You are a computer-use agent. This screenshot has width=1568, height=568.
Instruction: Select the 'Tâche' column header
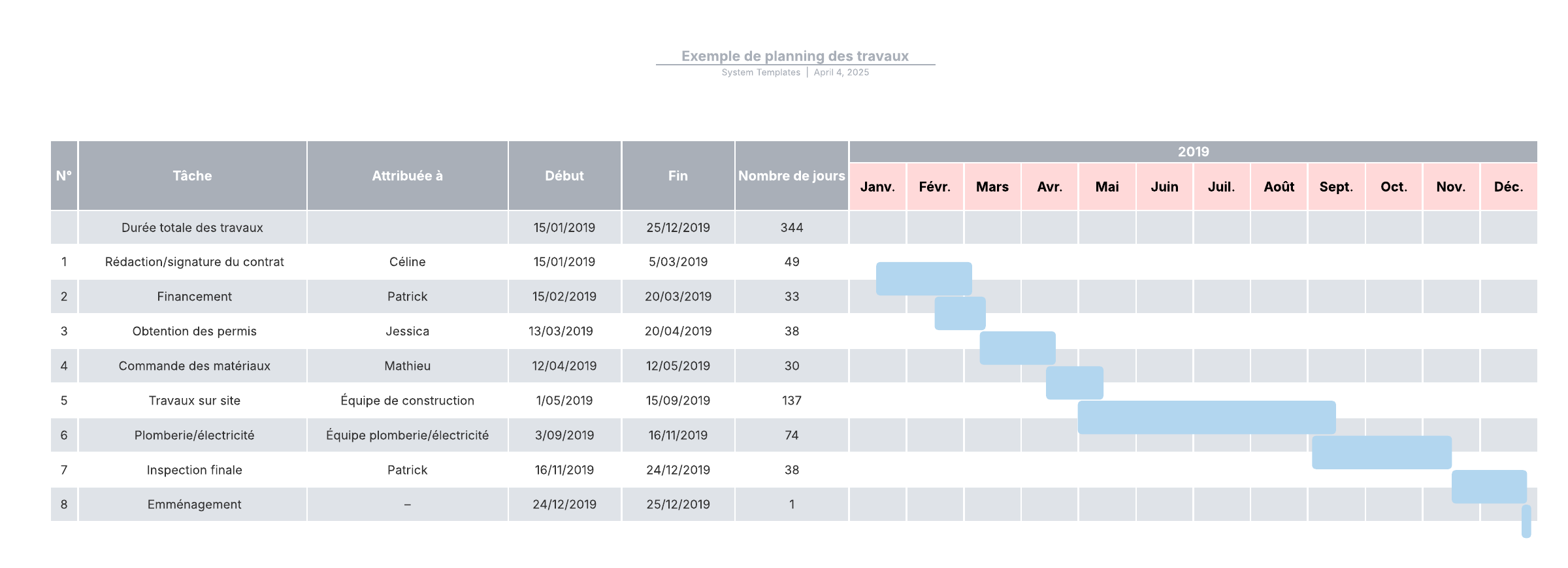(x=192, y=176)
